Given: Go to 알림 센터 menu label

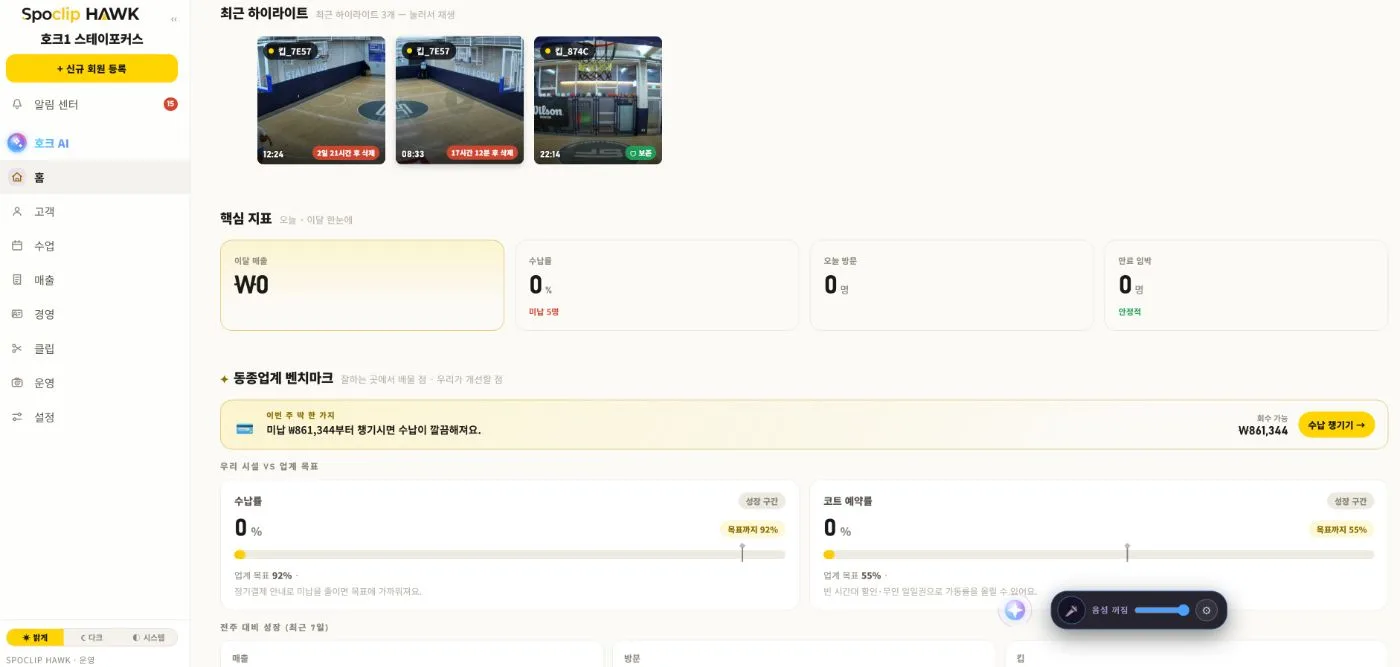Looking at the screenshot, I should tap(56, 104).
